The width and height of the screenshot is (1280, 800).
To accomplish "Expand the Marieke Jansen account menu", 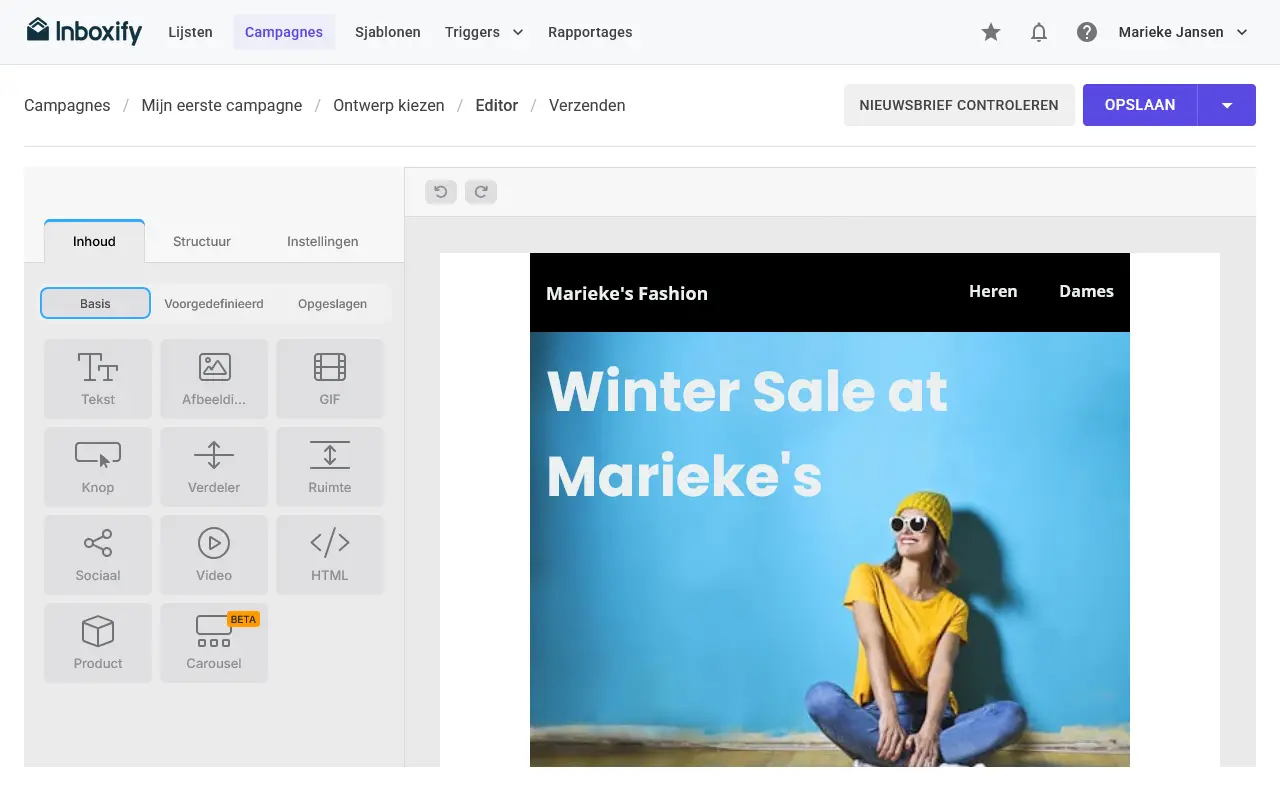I will tap(1184, 32).
